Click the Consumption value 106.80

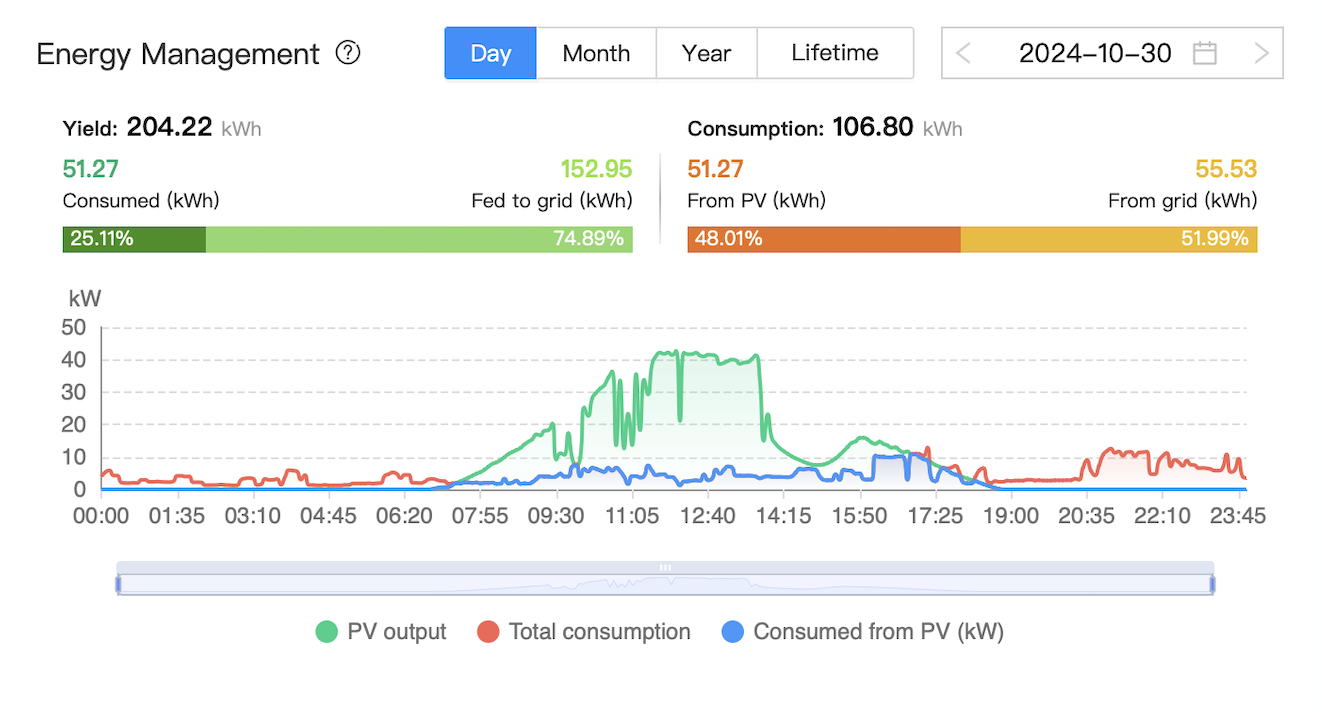click(872, 127)
